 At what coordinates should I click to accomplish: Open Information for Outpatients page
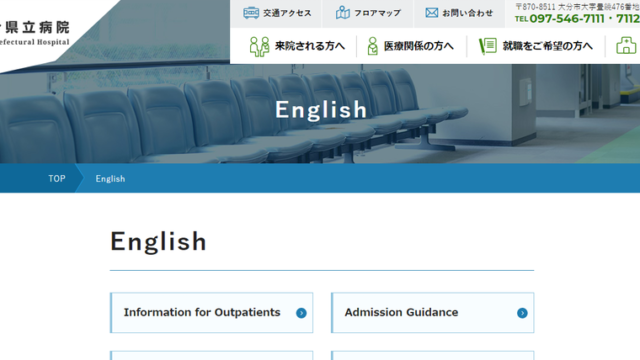point(211,313)
